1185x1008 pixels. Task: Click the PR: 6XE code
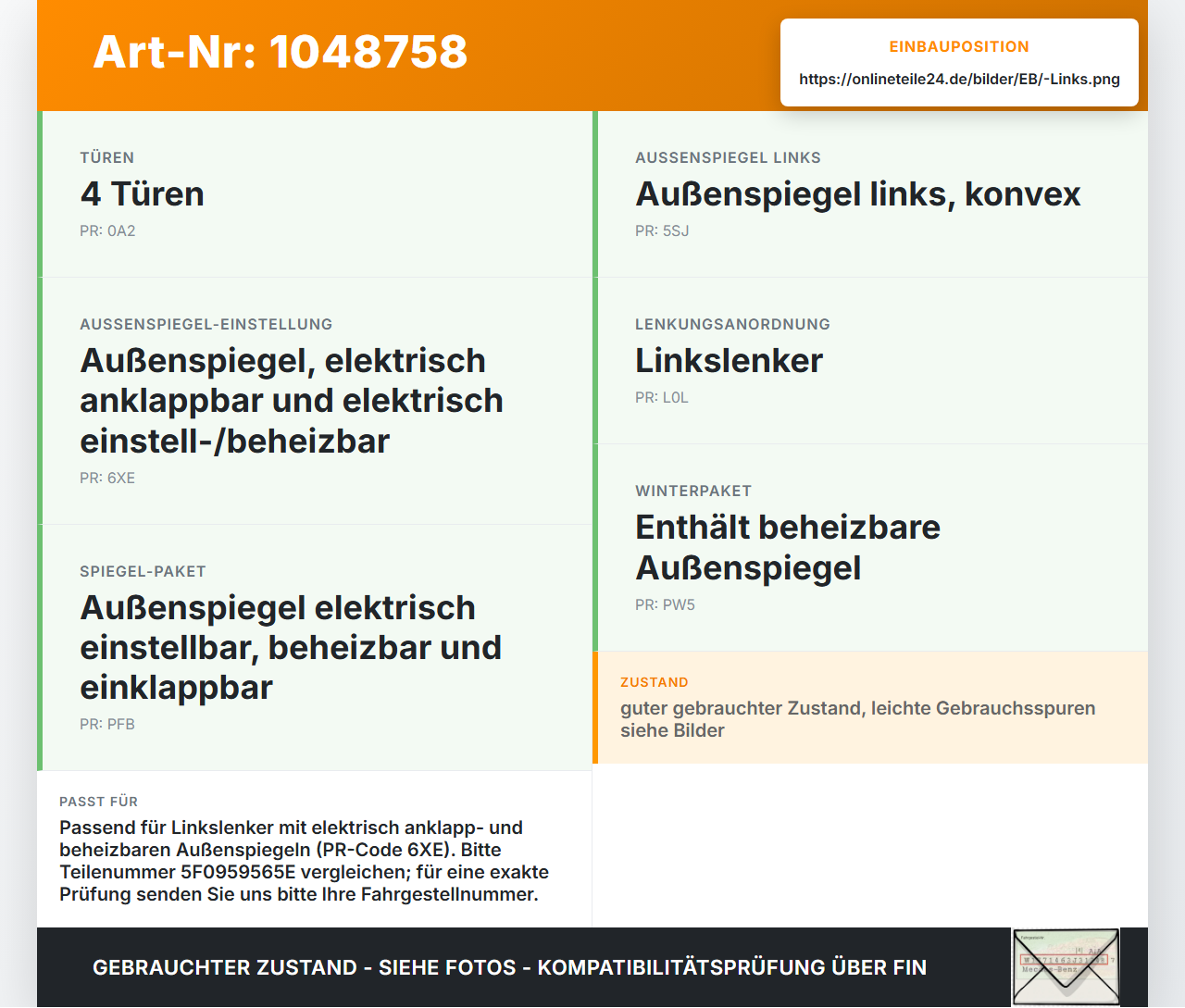coord(107,479)
